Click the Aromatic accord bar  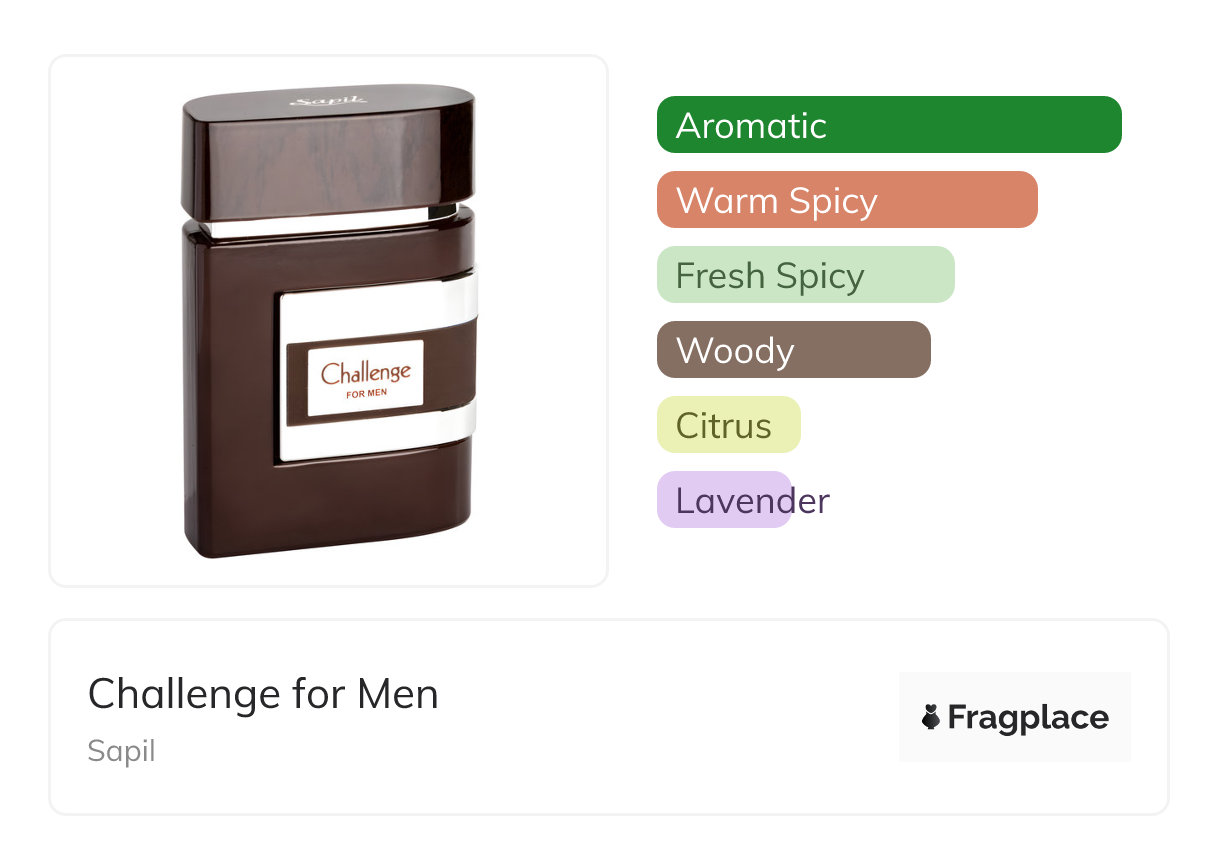(889, 125)
